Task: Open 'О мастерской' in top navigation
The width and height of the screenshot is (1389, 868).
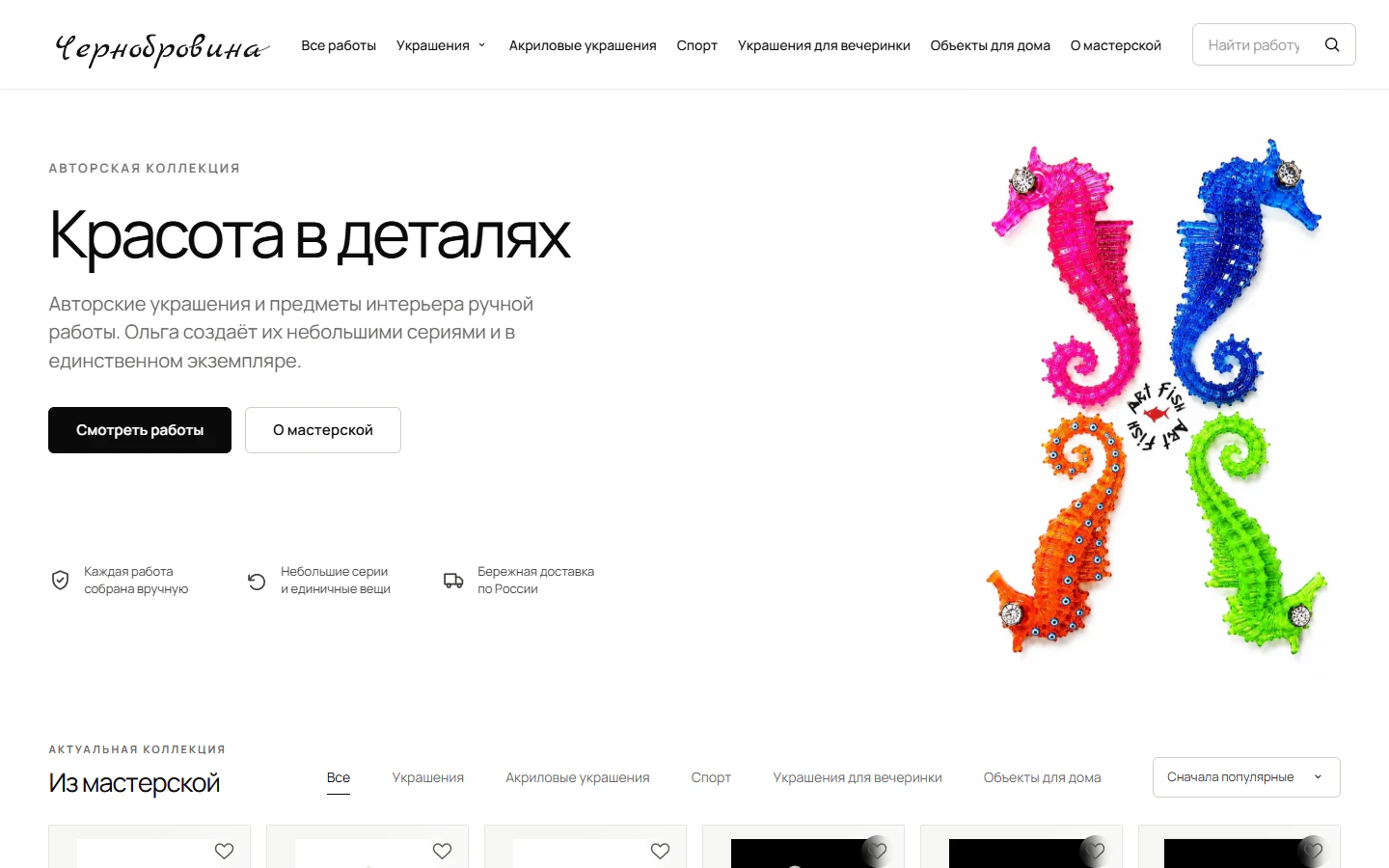Action: pos(1116,45)
